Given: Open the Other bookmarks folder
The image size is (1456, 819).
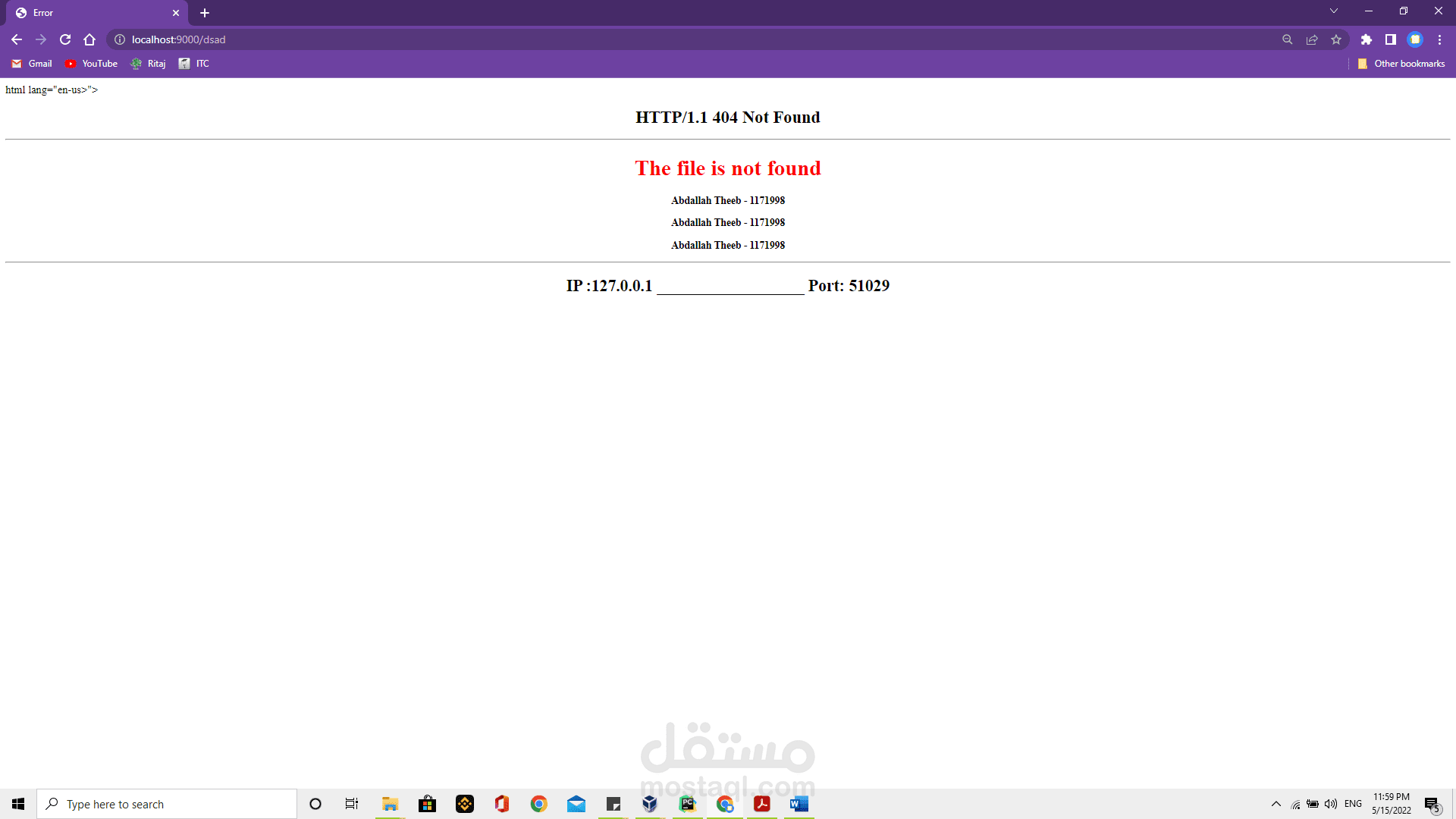Looking at the screenshot, I should click(1401, 64).
